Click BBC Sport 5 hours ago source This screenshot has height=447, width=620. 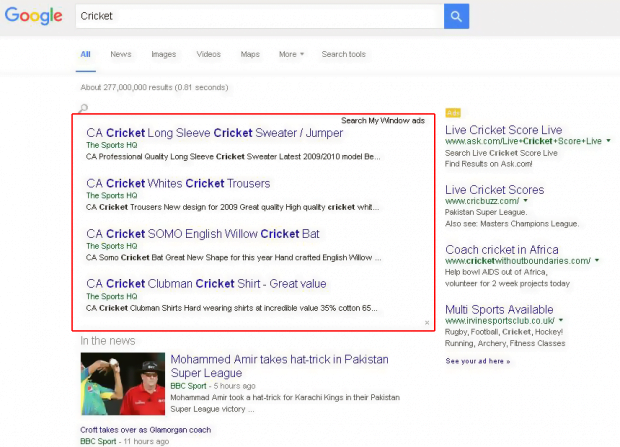pos(213,386)
